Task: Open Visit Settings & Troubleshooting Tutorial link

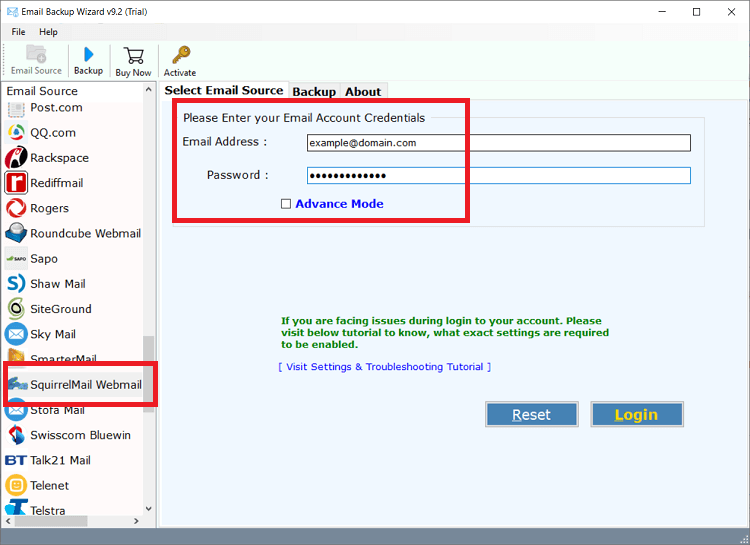Action: point(385,367)
